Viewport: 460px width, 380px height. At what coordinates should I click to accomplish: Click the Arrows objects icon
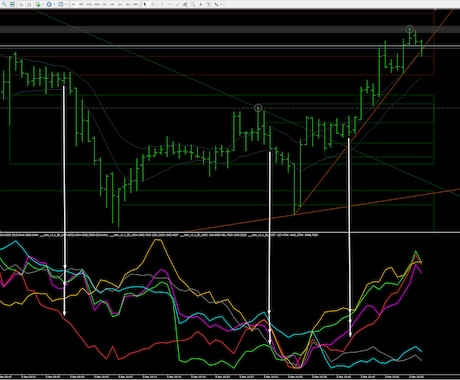pyautogui.click(x=216, y=4)
